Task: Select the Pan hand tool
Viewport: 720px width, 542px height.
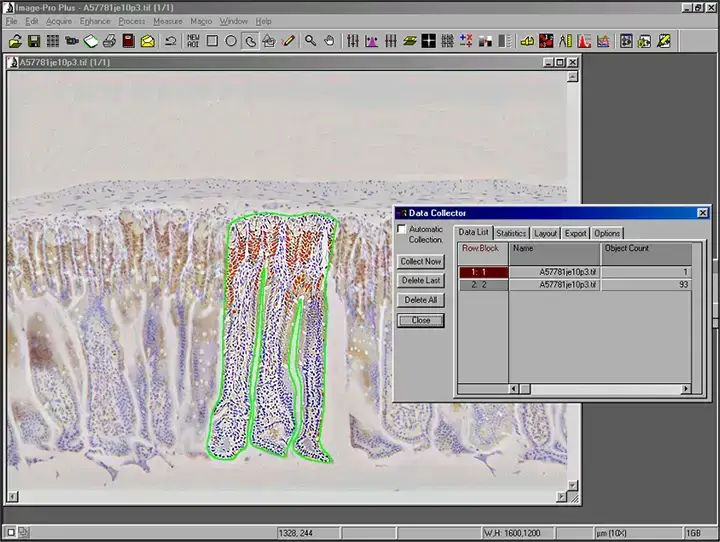Action: point(329,41)
